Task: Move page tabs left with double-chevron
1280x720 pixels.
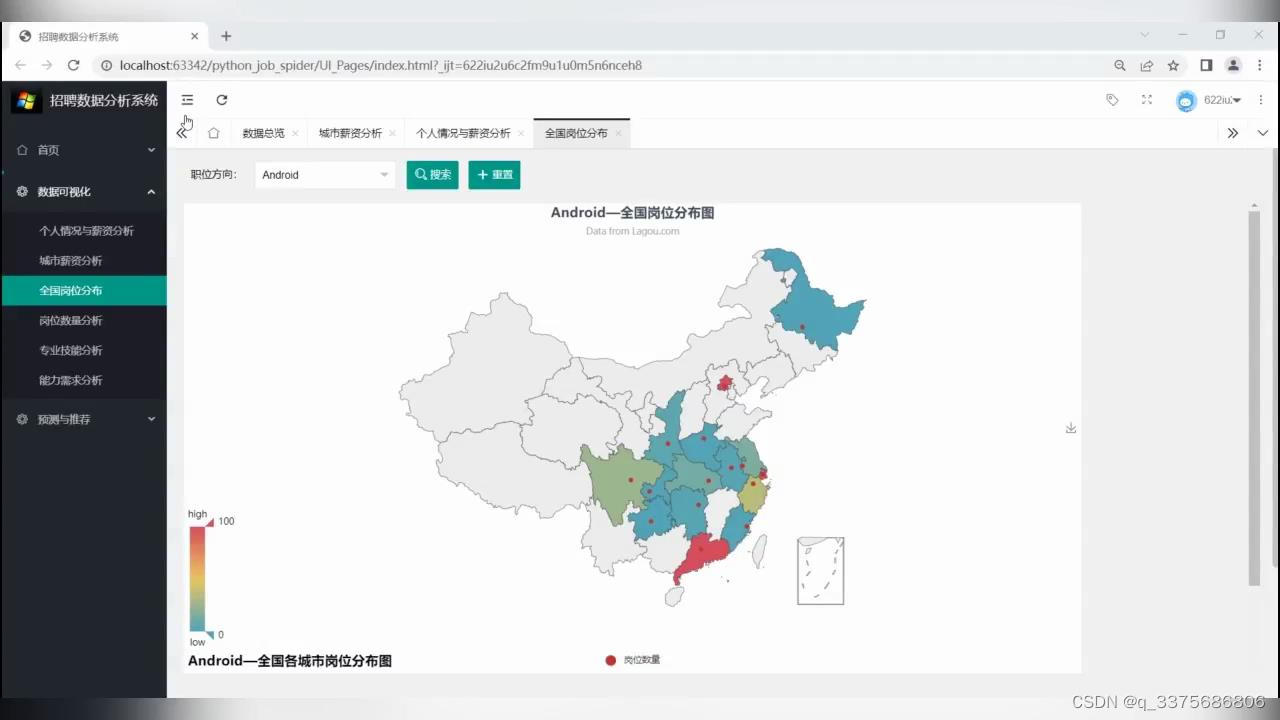Action: pyautogui.click(x=181, y=133)
